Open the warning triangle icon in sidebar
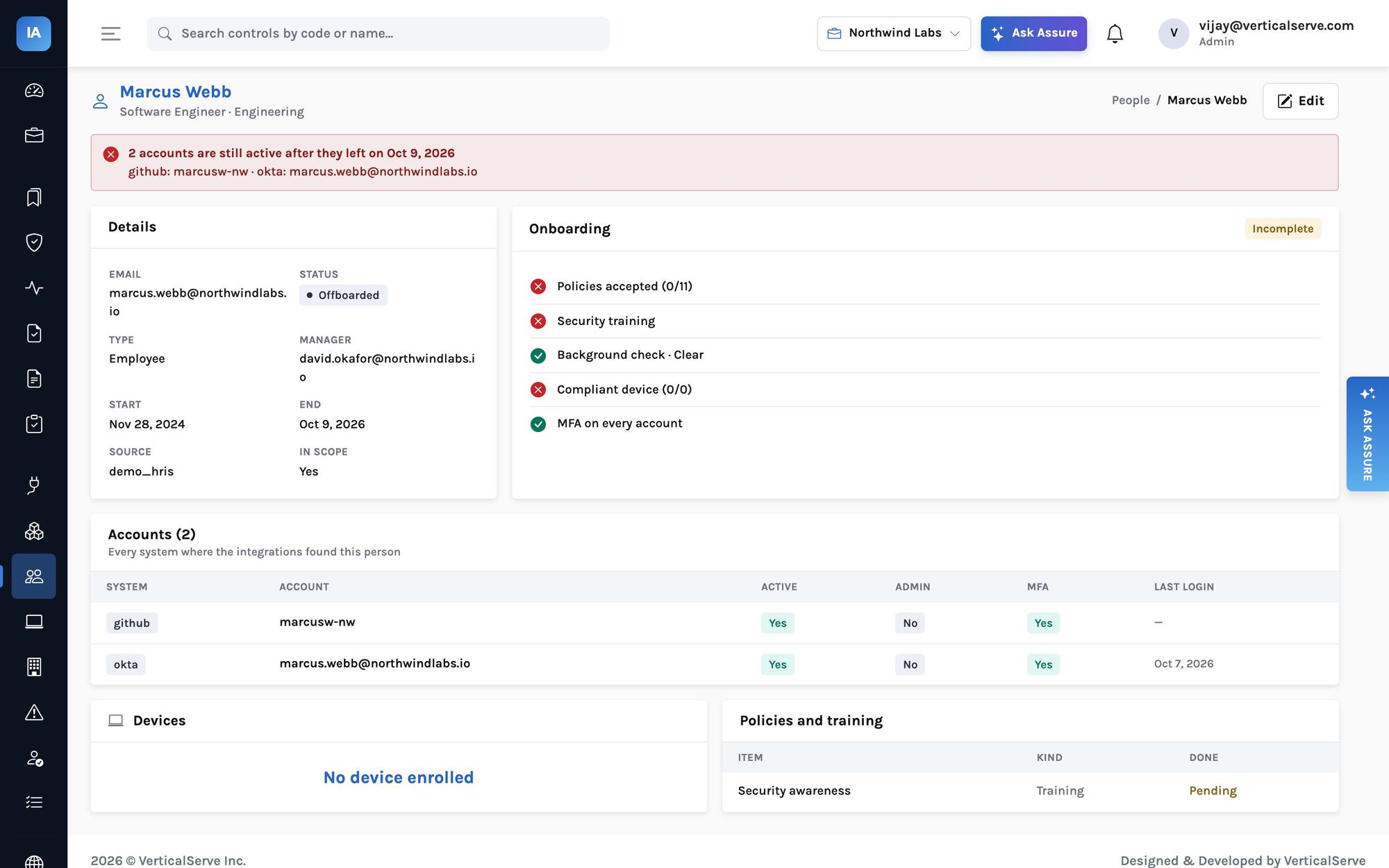1389x868 pixels. [34, 712]
